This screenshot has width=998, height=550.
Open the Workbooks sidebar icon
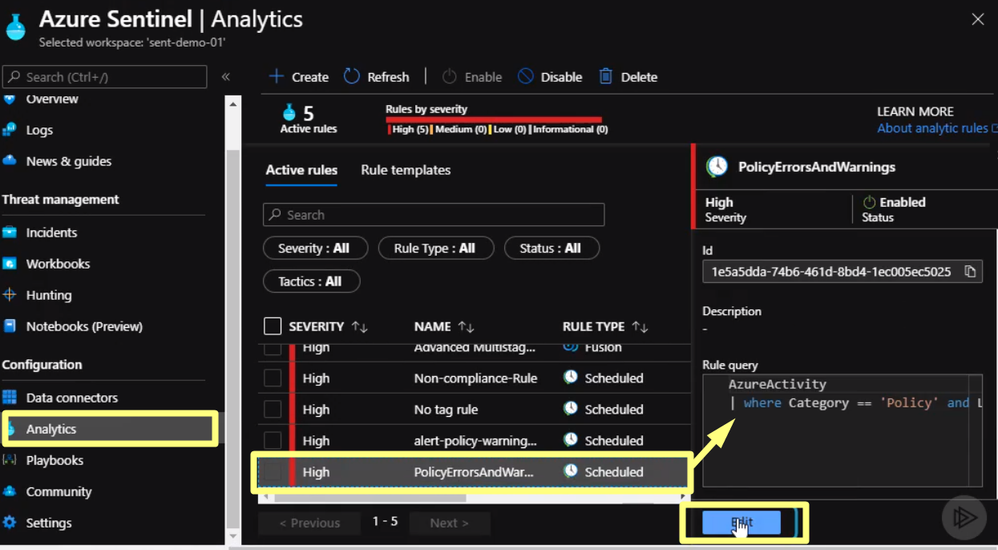(10, 264)
